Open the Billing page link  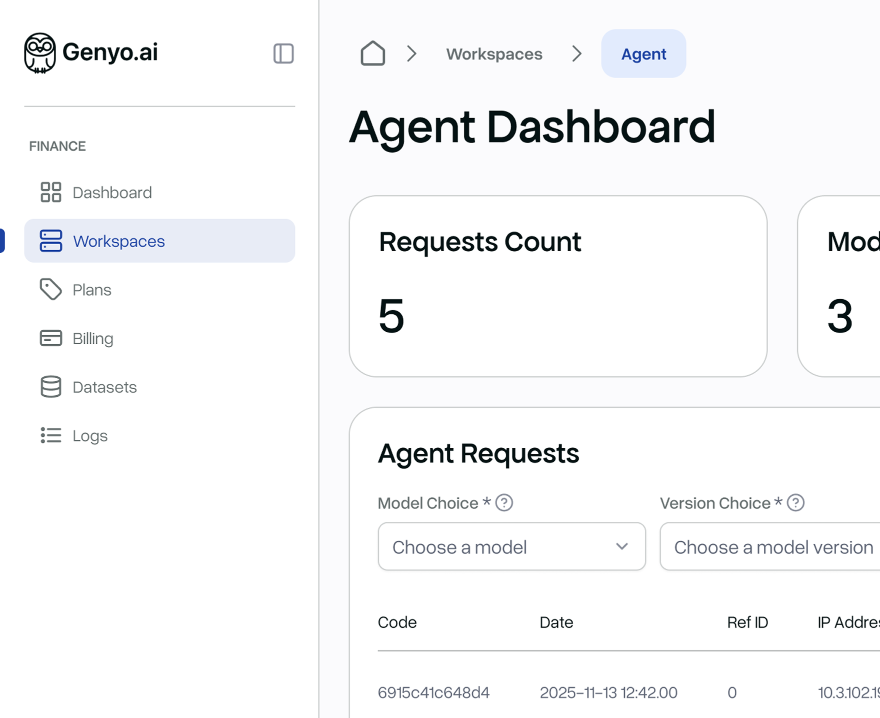point(93,338)
